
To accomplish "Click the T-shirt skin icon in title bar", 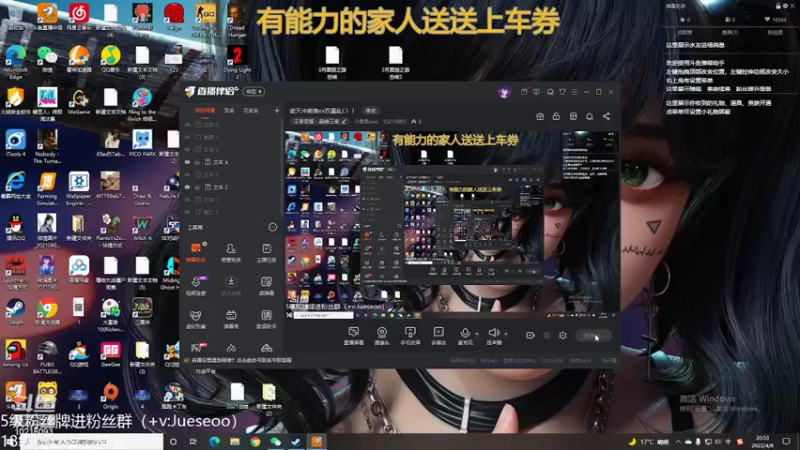I will pyautogui.click(x=562, y=92).
